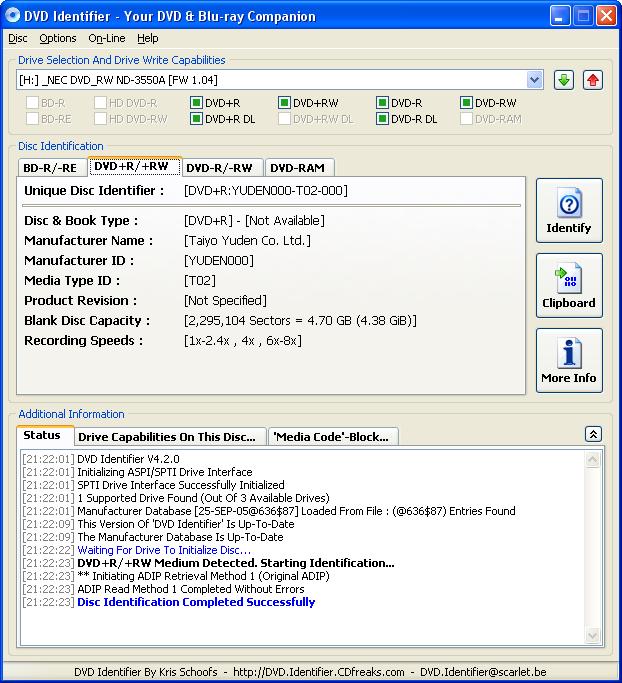Toggle the DVD-R checkbox
The image size is (622, 683).
(382, 103)
